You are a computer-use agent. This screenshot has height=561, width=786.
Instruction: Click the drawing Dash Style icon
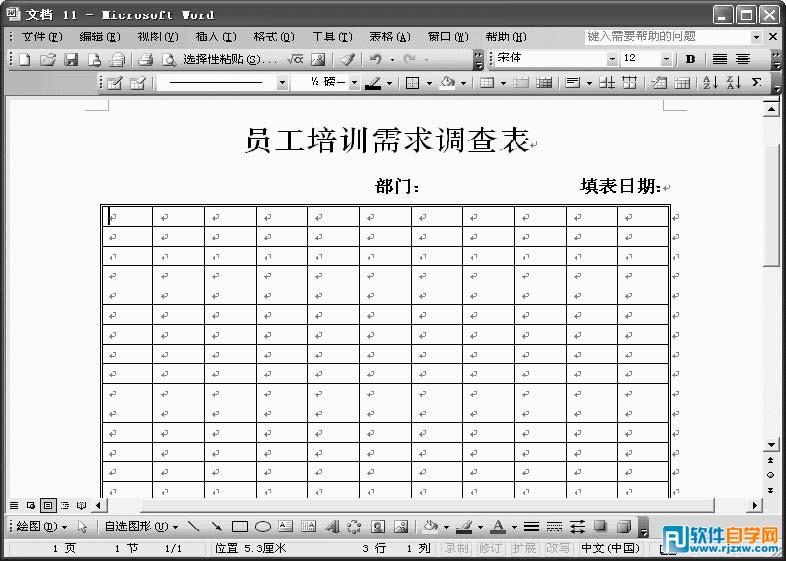click(x=554, y=526)
